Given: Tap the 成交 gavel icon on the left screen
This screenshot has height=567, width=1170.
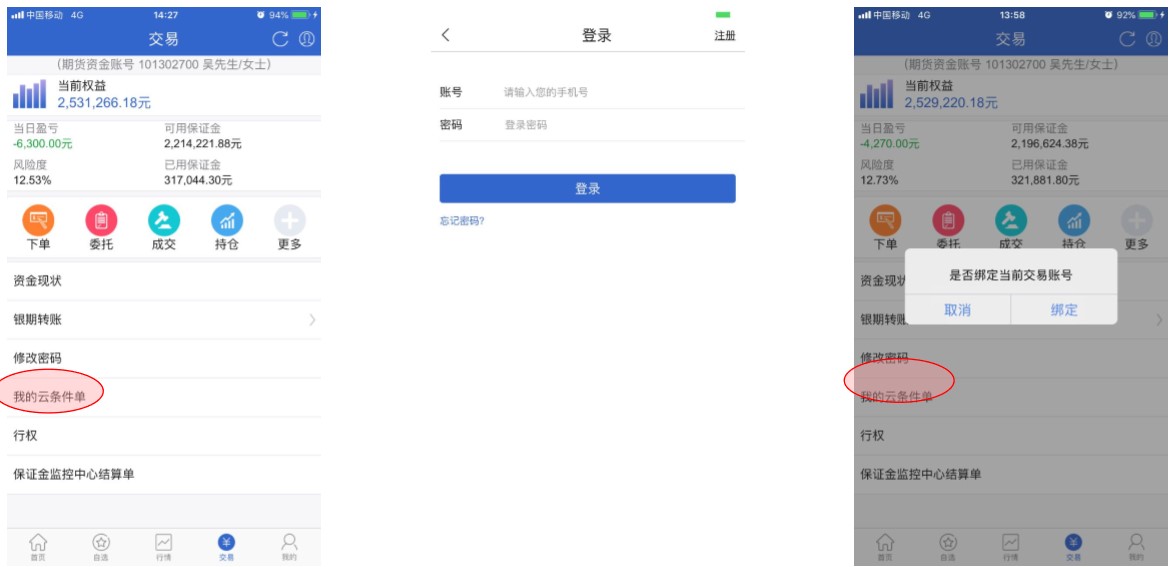Looking at the screenshot, I should 163,221.
